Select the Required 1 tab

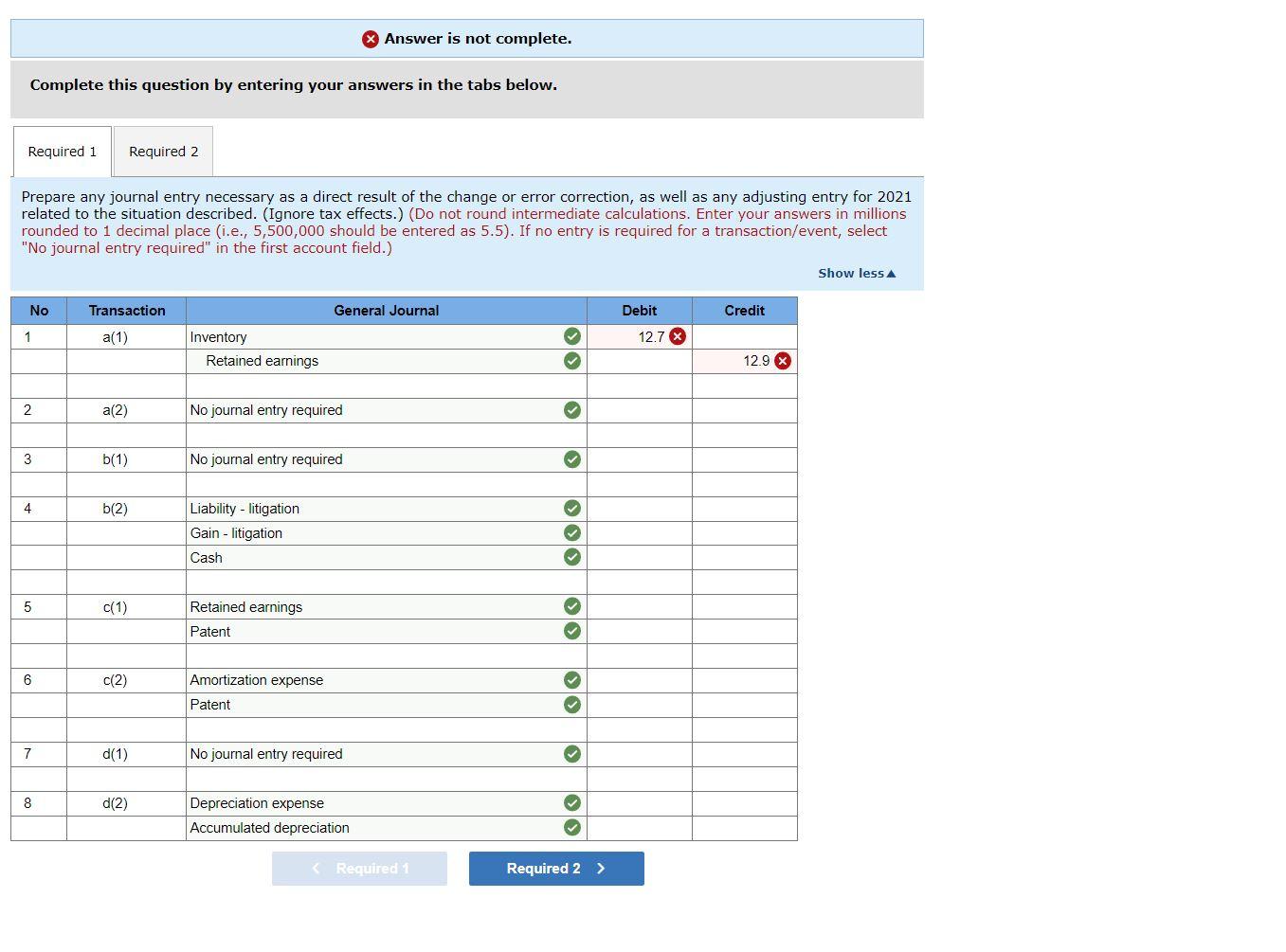point(62,152)
